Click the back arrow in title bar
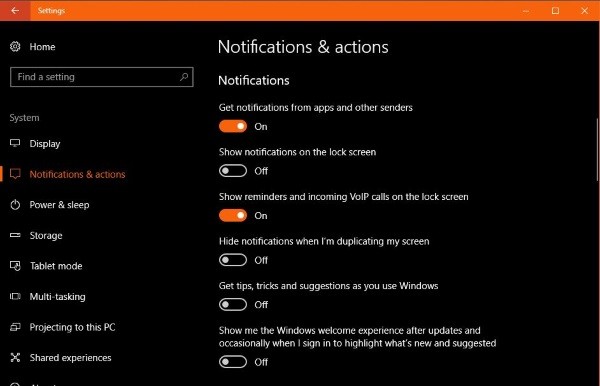Image resolution: width=600 pixels, height=386 pixels. pyautogui.click(x=15, y=10)
